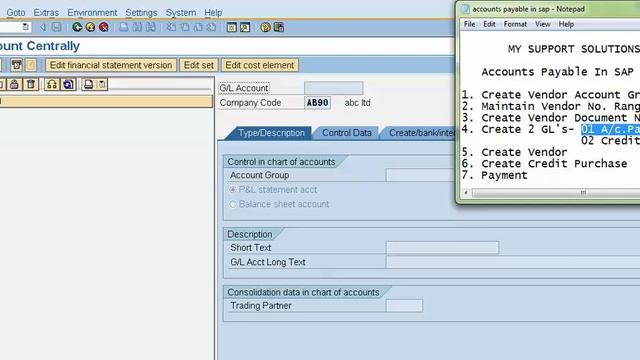640x360 pixels.
Task: Click the Create New Session icon
Action: [231, 27]
